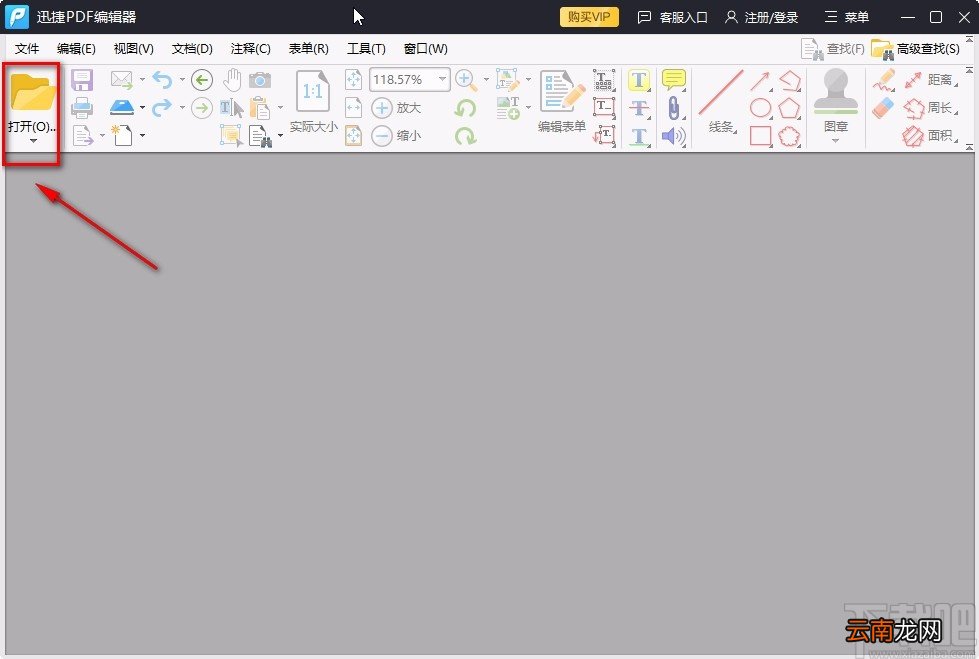
Task: Select the pencil freehand drawing tool
Action: [x=884, y=81]
